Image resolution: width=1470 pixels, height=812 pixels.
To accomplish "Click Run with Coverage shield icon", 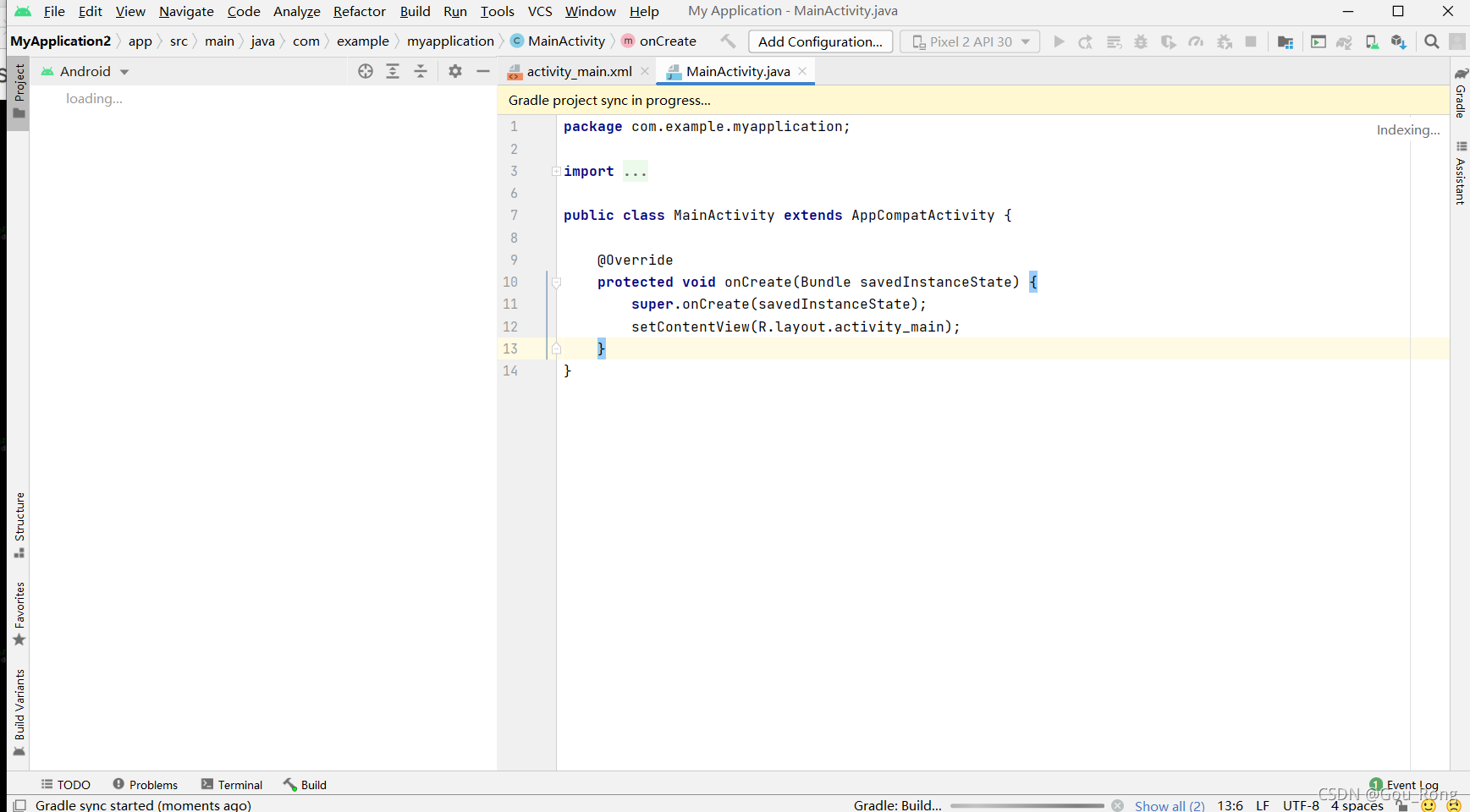I will pos(1169,41).
